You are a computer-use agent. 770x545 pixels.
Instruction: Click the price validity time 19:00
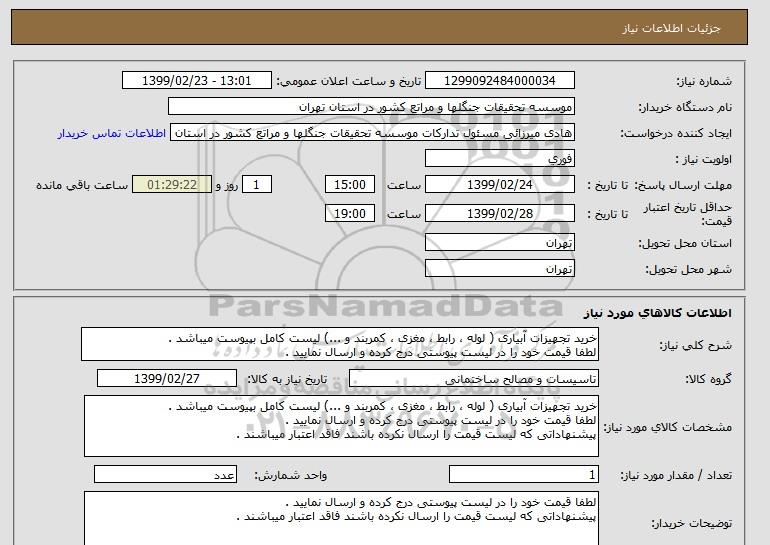point(350,214)
